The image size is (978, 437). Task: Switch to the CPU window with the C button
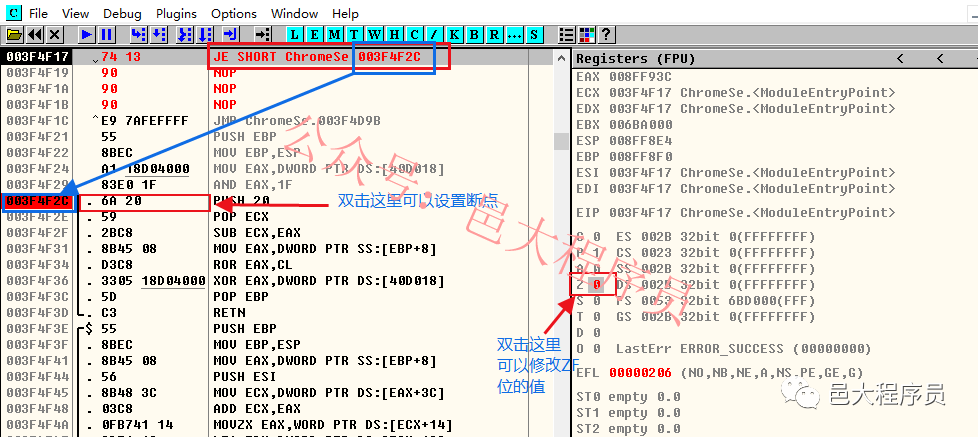pos(414,34)
